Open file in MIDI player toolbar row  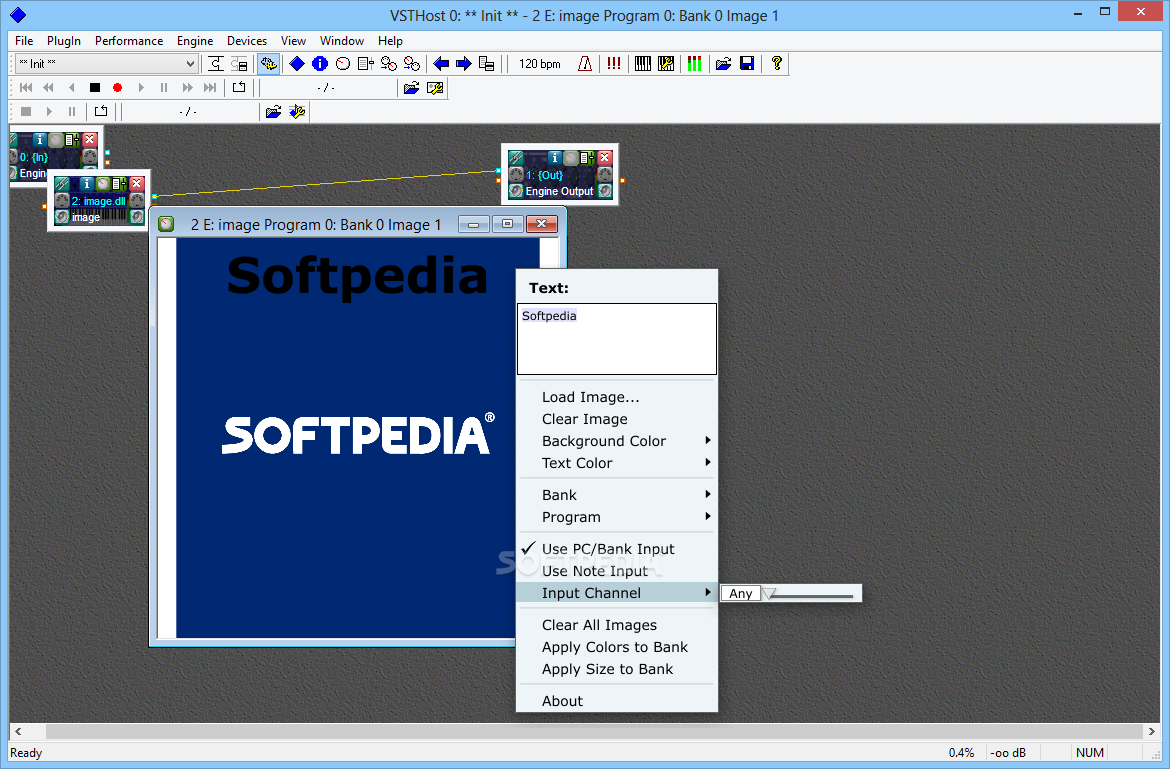click(x=411, y=88)
